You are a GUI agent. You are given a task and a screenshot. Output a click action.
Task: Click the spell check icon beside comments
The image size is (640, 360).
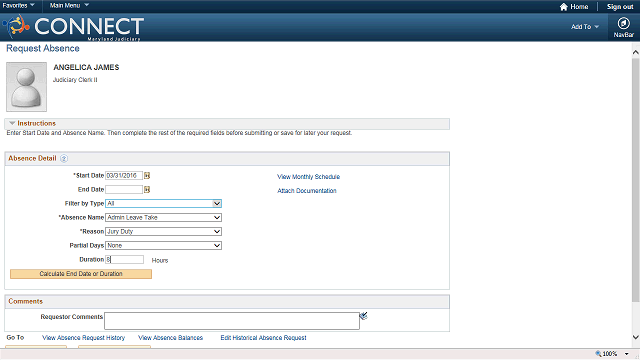363,316
